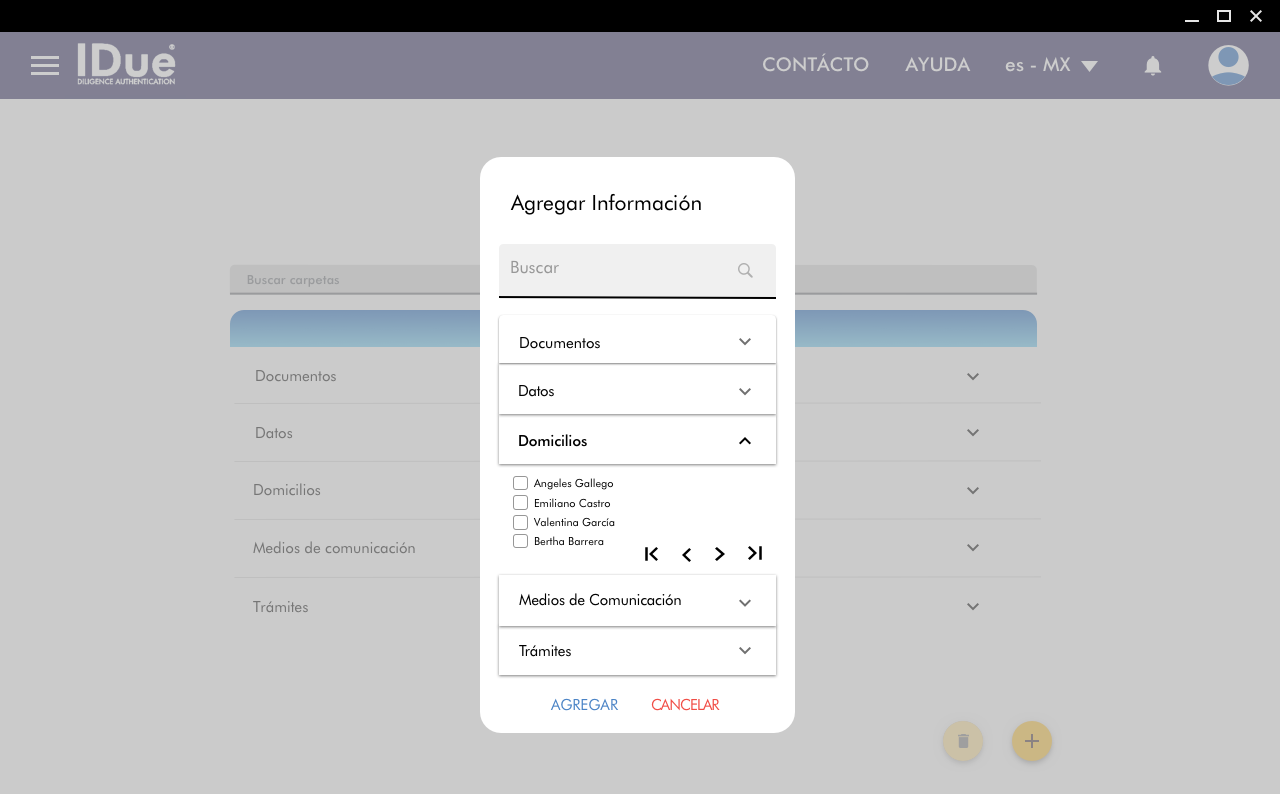Click the notifications bell icon
Viewport: 1280px width, 794px height.
(x=1153, y=66)
